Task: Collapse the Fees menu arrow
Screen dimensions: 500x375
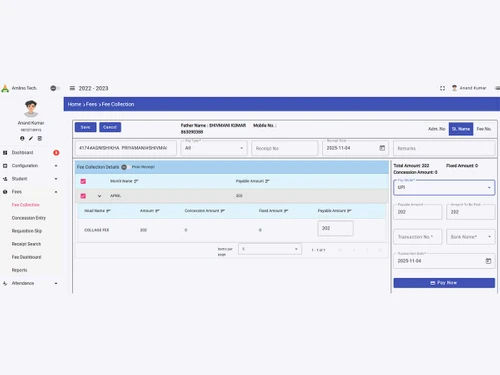Action: click(56, 192)
